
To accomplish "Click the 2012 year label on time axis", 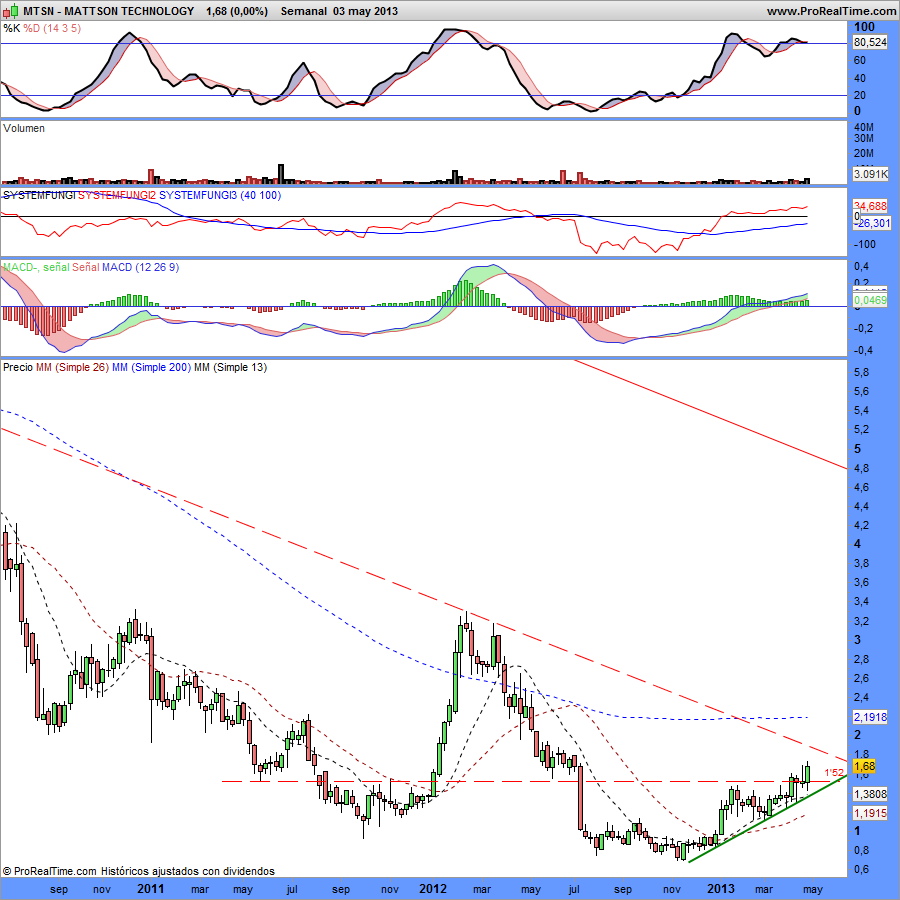I will click(x=433, y=889).
